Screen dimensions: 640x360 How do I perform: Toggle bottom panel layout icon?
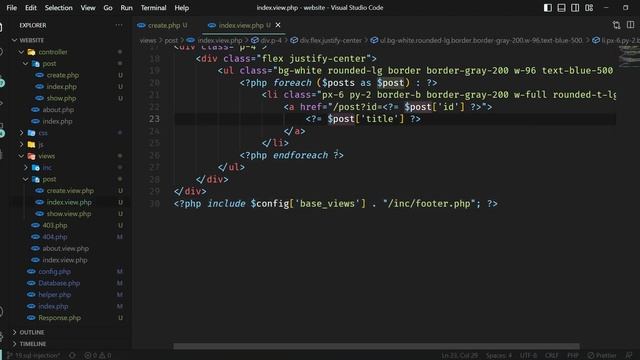coord(561,8)
